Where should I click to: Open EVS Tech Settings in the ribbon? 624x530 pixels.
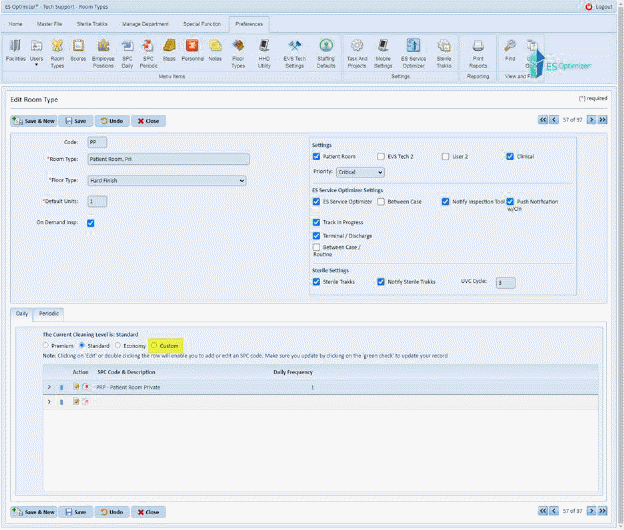pyautogui.click(x=294, y=54)
